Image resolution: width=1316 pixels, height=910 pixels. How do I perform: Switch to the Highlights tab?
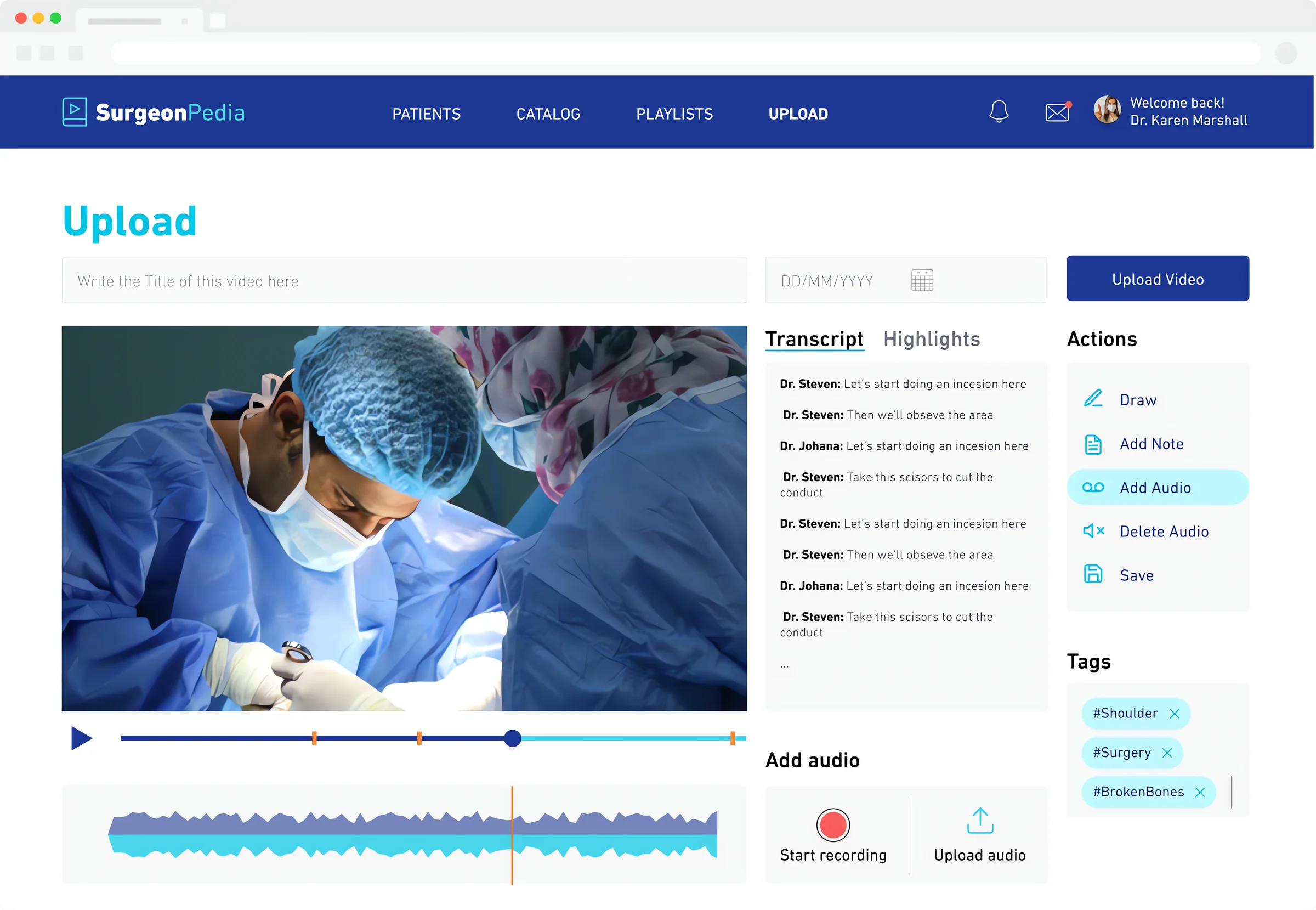pos(932,339)
